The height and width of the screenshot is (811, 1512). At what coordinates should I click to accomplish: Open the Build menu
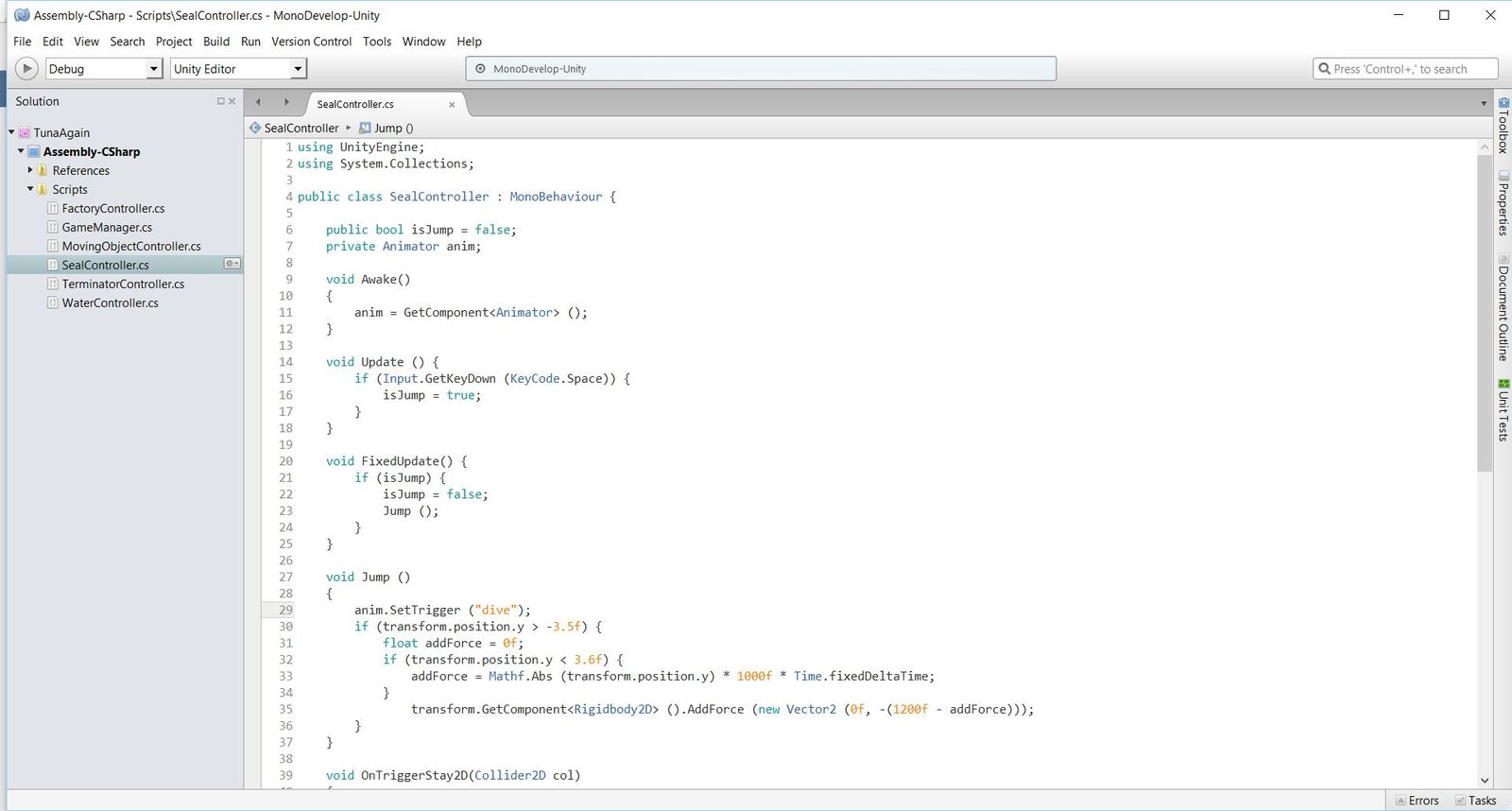coord(216,42)
